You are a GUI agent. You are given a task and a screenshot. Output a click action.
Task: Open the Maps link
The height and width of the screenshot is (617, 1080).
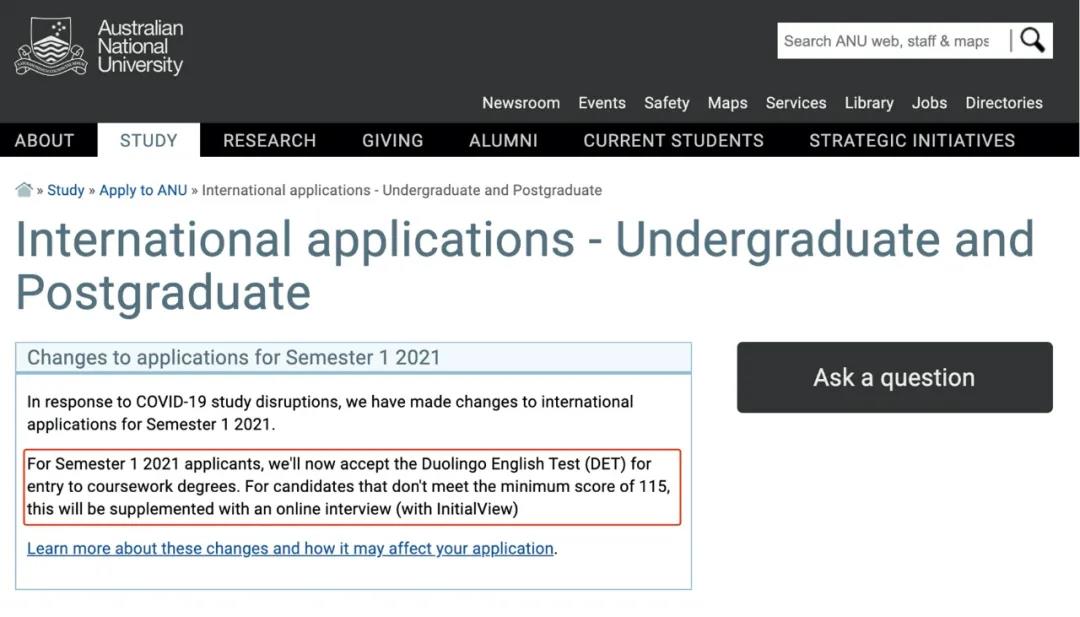(x=727, y=103)
